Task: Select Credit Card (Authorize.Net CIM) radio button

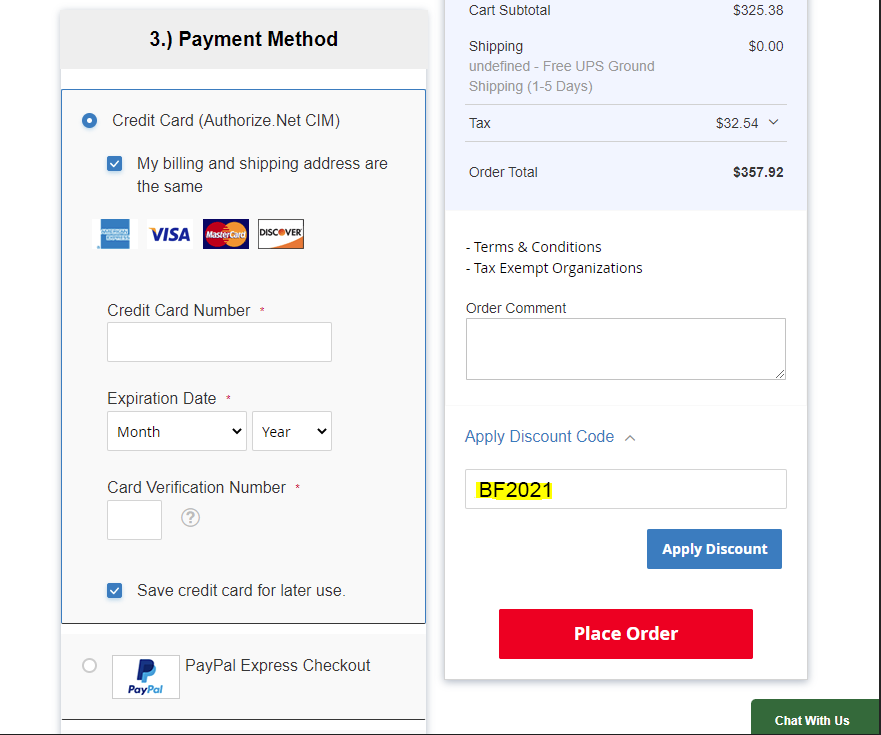Action: (x=90, y=121)
